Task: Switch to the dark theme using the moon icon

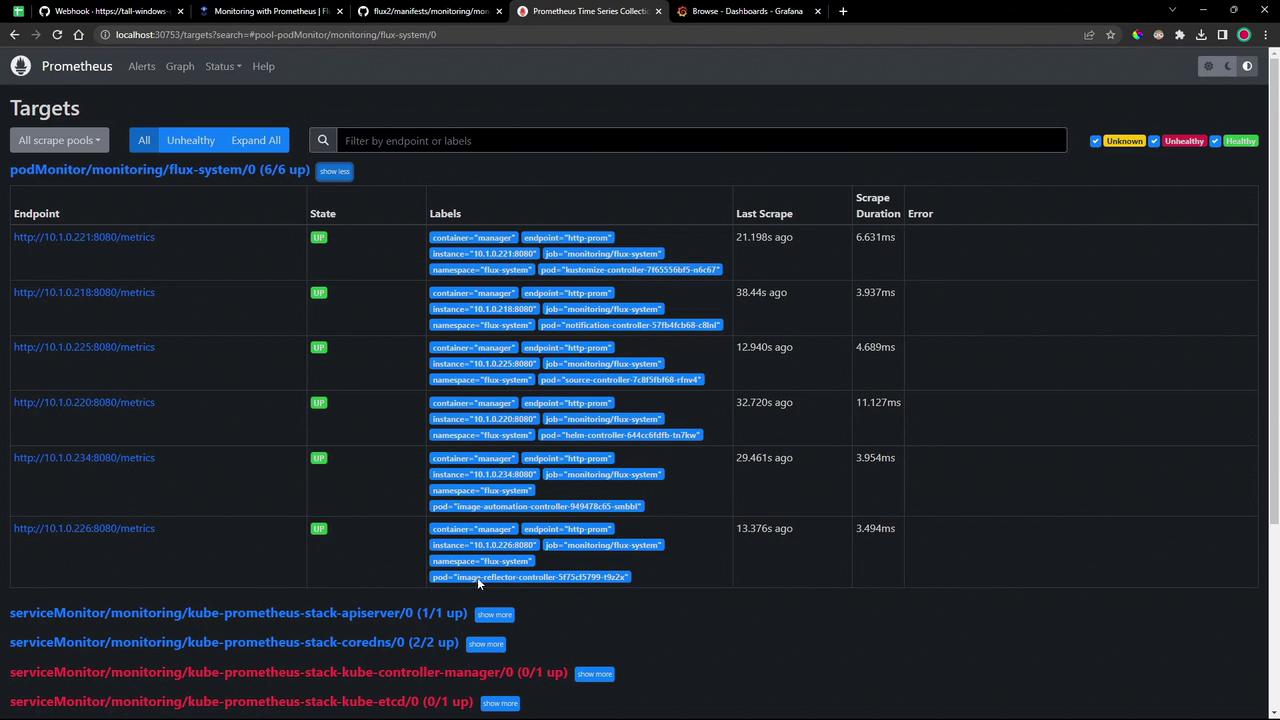Action: tap(1228, 66)
